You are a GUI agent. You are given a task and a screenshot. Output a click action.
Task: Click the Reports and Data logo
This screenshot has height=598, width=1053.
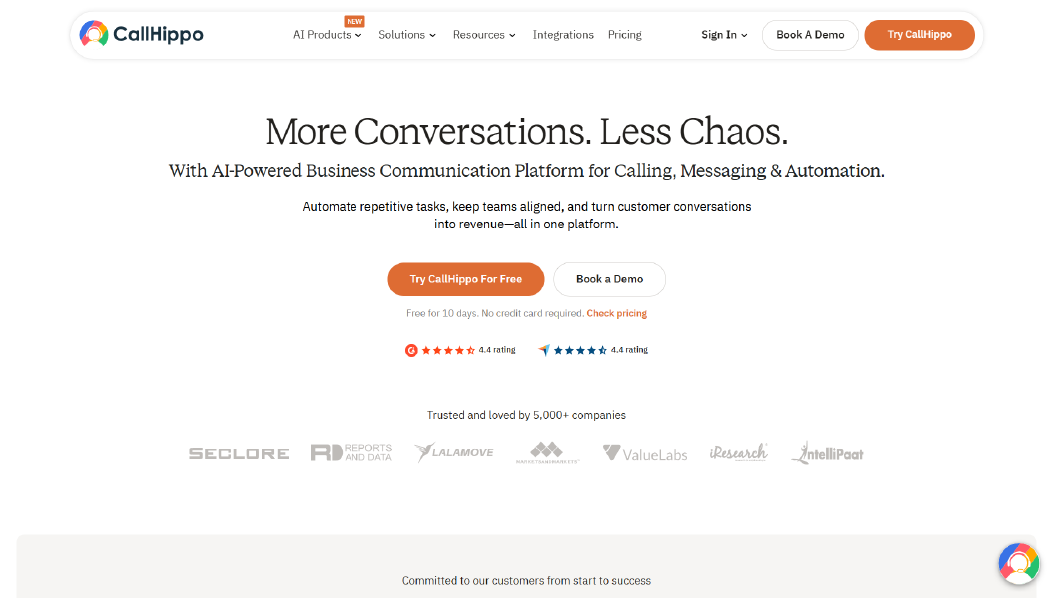[x=351, y=452]
